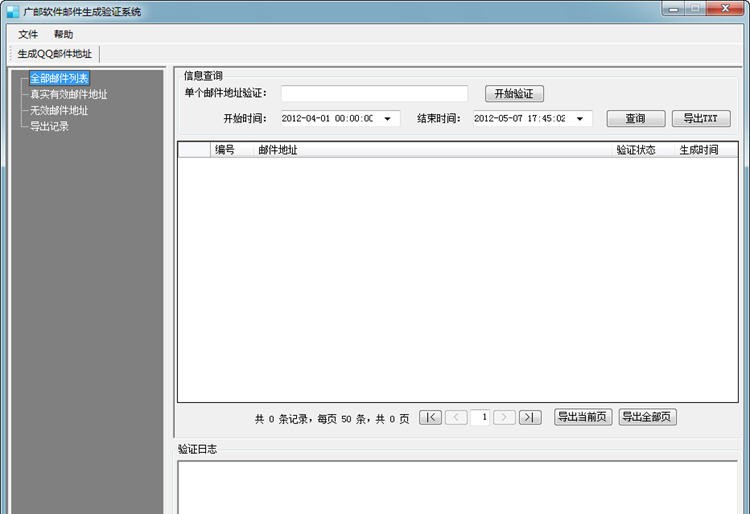Click the page number box showing 1

click(480, 417)
